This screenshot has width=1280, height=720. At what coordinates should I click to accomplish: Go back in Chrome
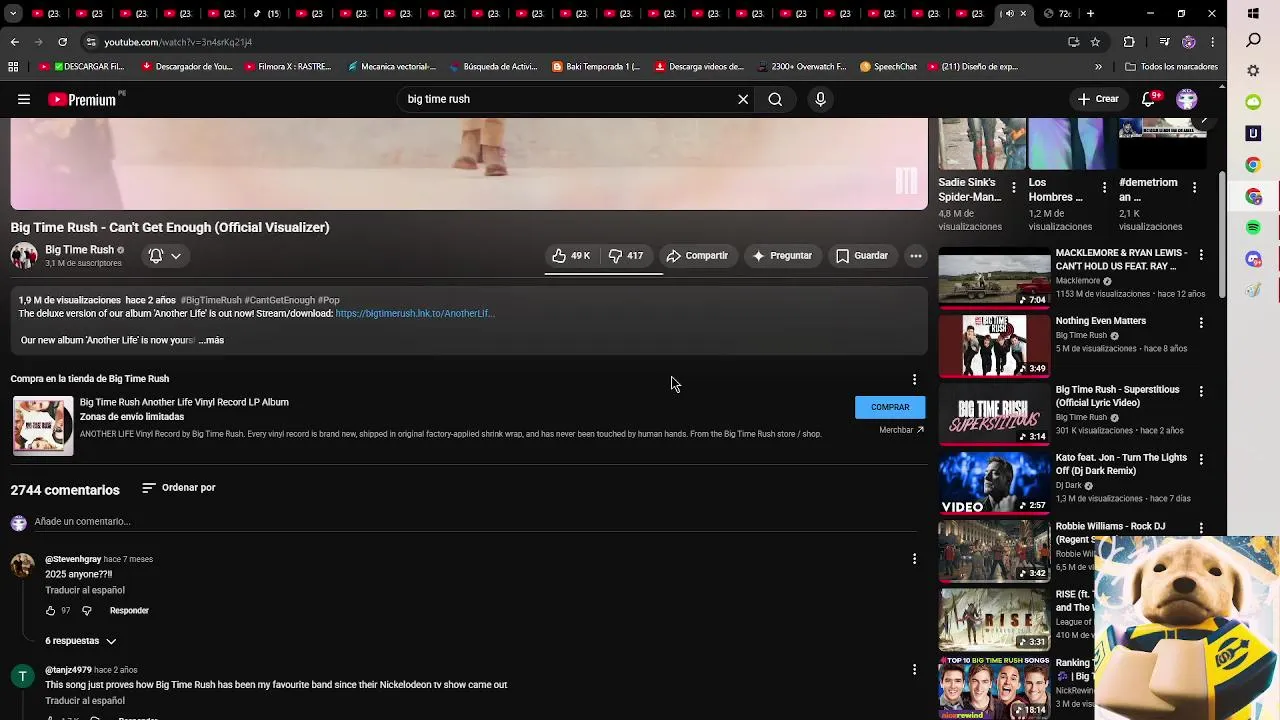point(14,42)
